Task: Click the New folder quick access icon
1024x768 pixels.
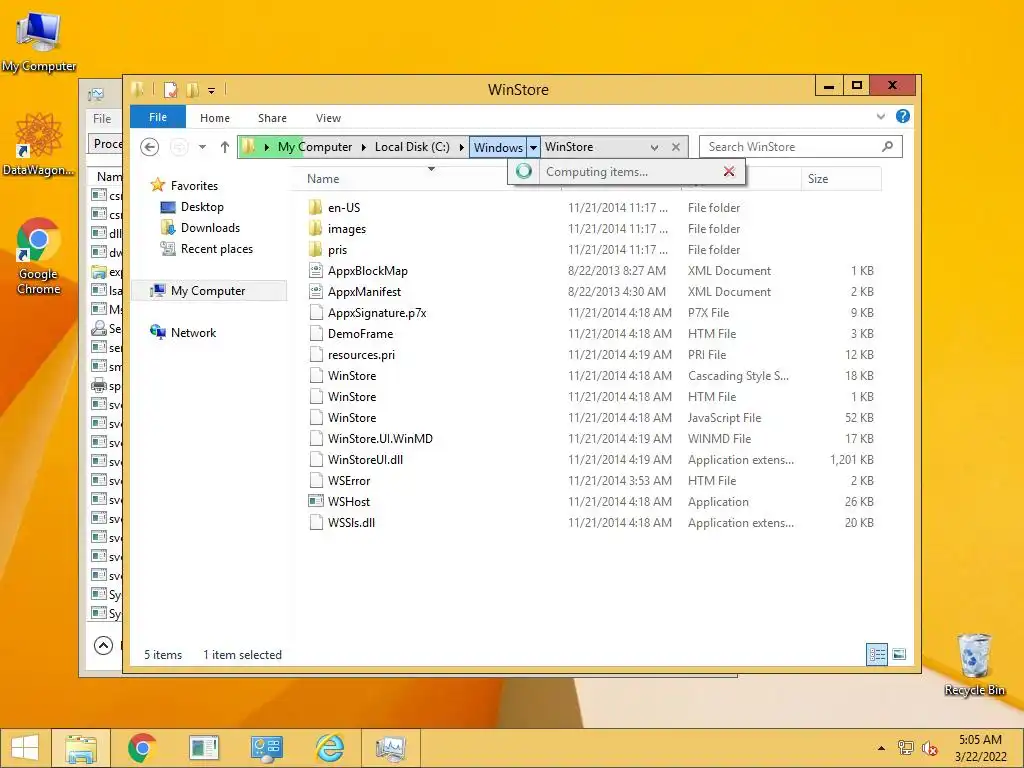Action: pyautogui.click(x=193, y=89)
